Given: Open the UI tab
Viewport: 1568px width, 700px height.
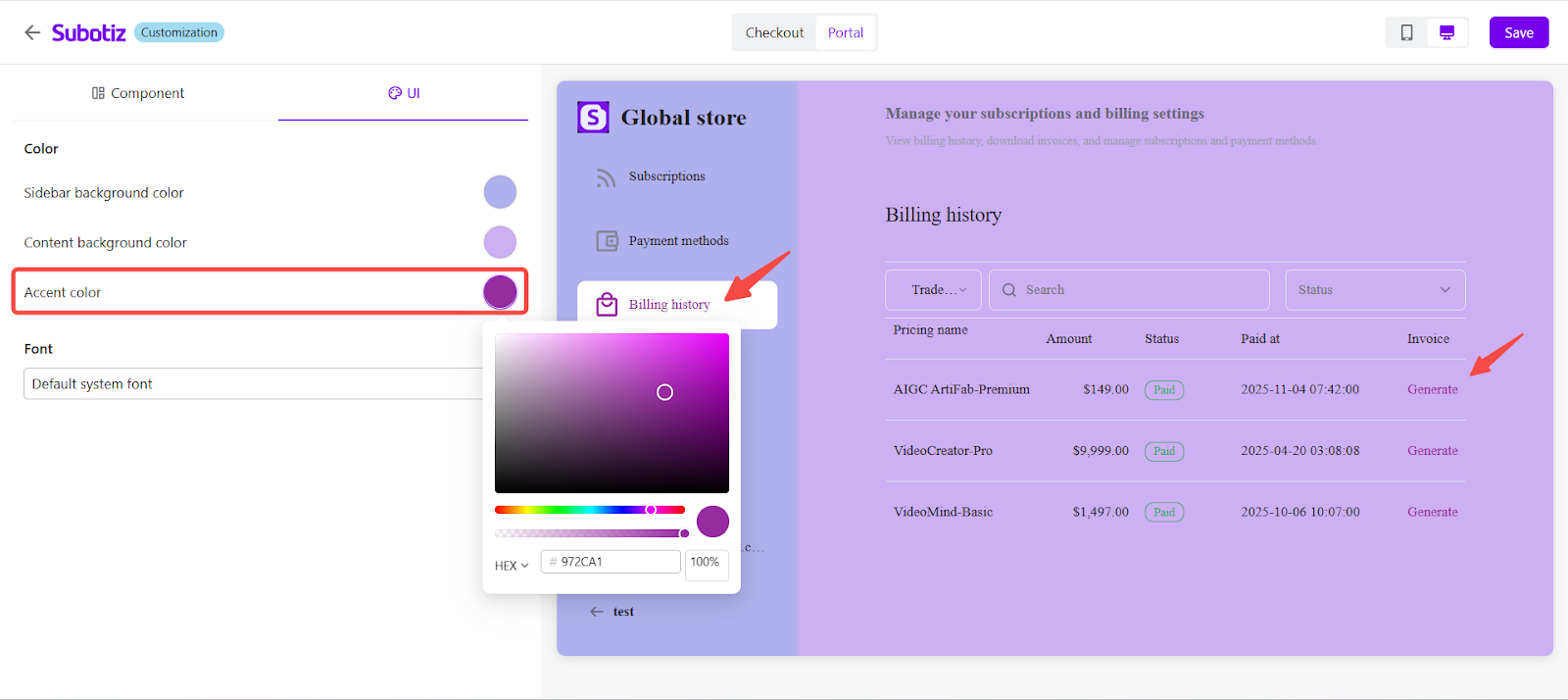Looking at the screenshot, I should [404, 93].
